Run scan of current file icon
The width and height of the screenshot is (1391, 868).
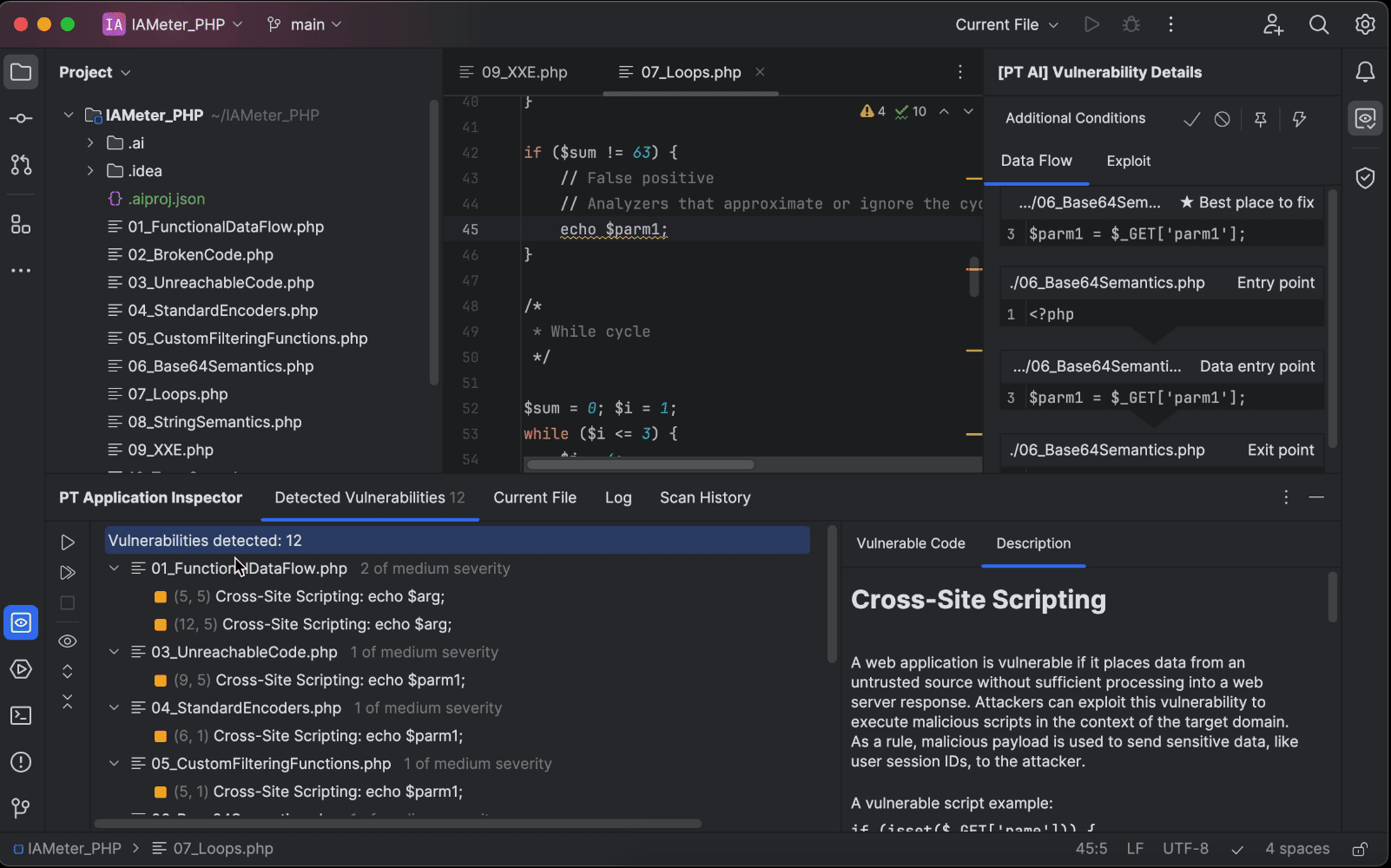coord(68,573)
